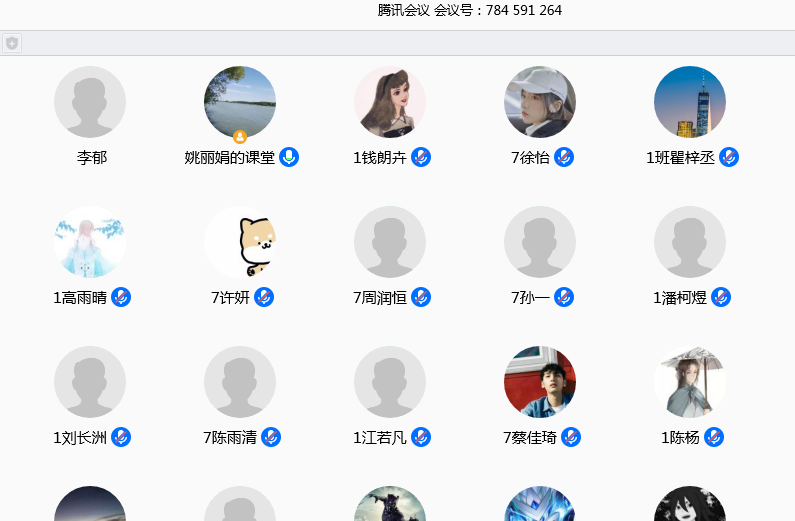Click the muted mic icon next to 7孙一
Viewport: 795px width, 521px height.
(x=564, y=297)
